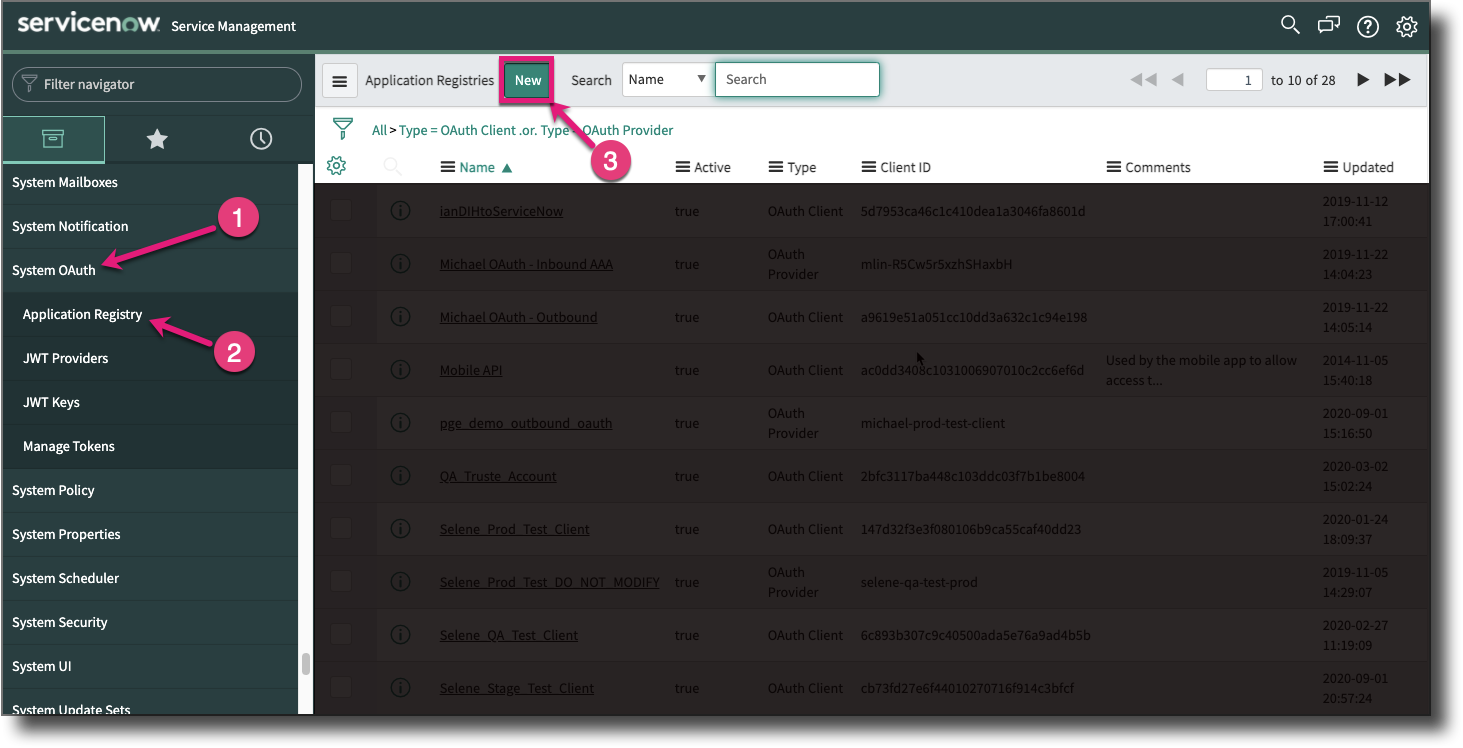Open Connect chat via the conversations icon
Screen dimensions: 1463x748
1328,25
